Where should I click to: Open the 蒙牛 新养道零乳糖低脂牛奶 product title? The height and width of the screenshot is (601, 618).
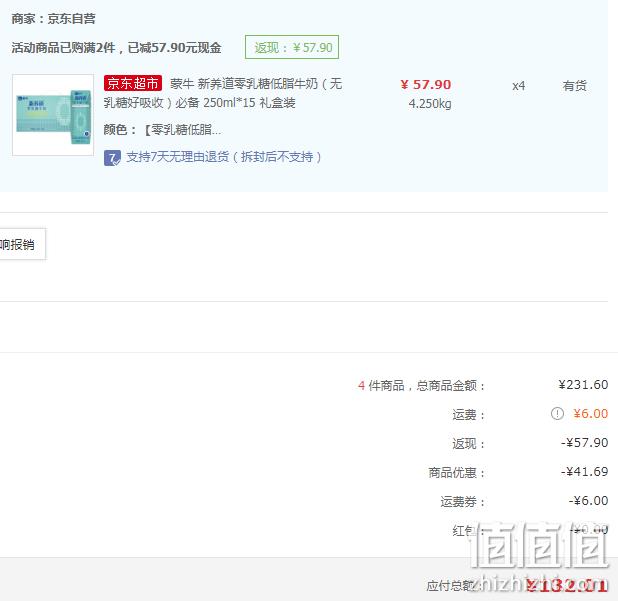tap(223, 93)
